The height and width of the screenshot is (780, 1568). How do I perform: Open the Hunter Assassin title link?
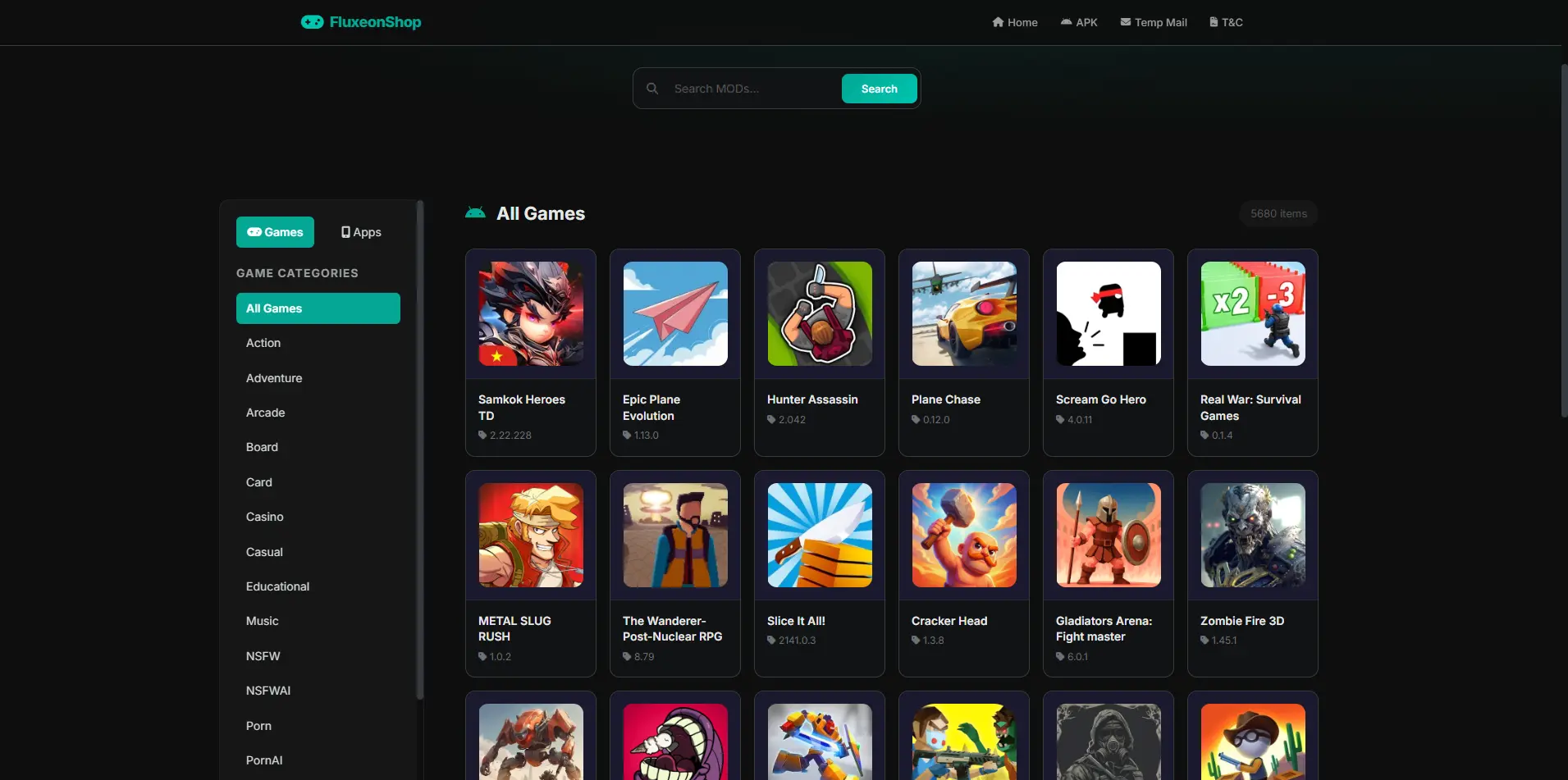coord(812,399)
